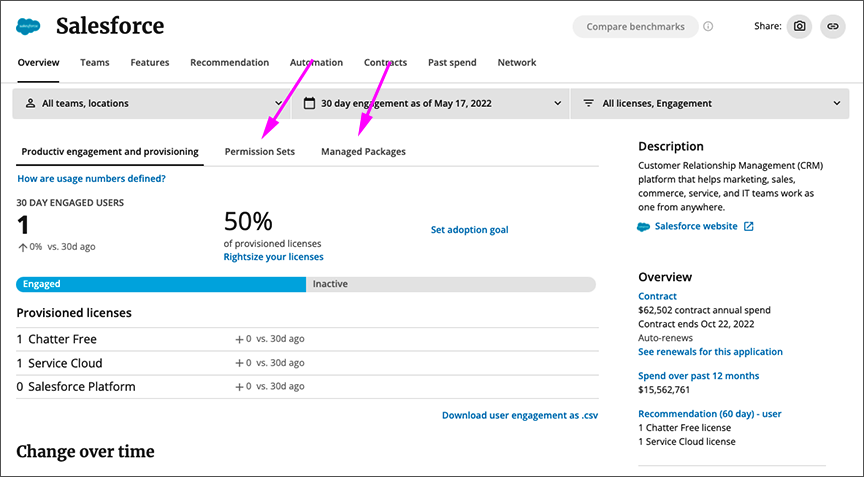Click the Change over time heading

coord(85,452)
